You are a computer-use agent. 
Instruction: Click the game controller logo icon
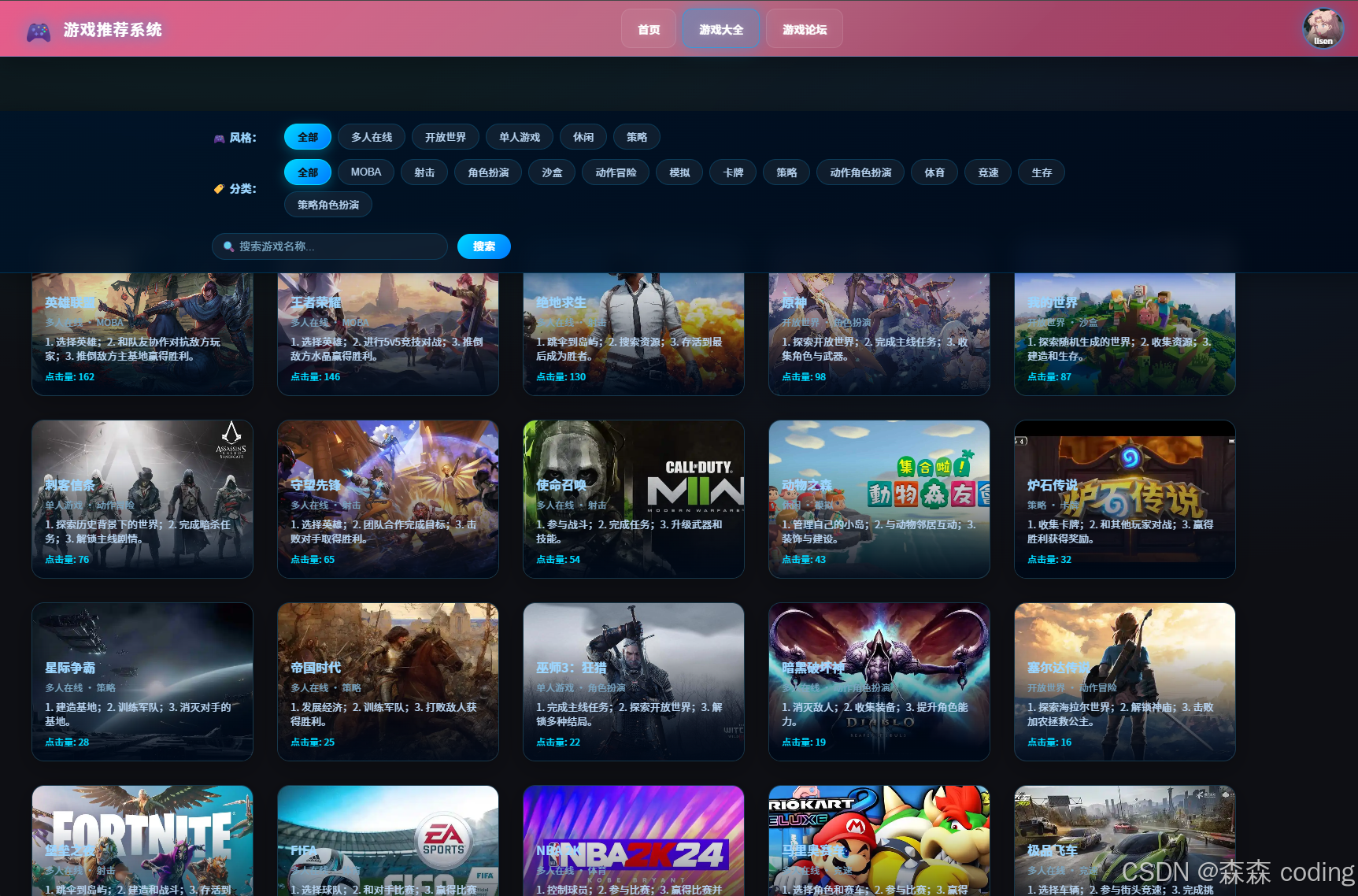[39, 31]
